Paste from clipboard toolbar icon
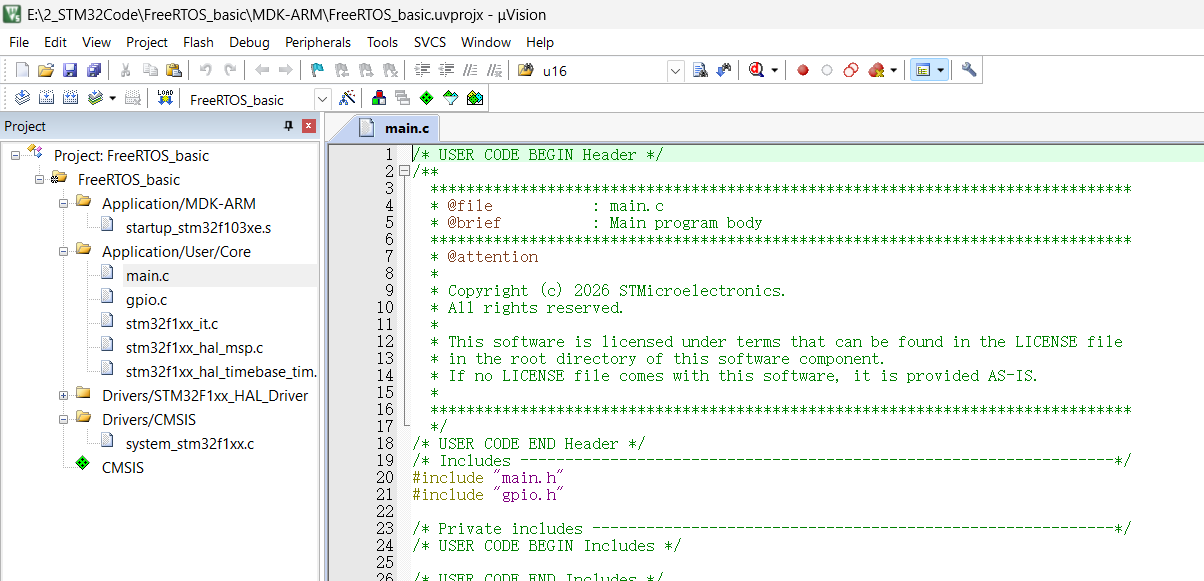1204x581 pixels. pos(174,70)
